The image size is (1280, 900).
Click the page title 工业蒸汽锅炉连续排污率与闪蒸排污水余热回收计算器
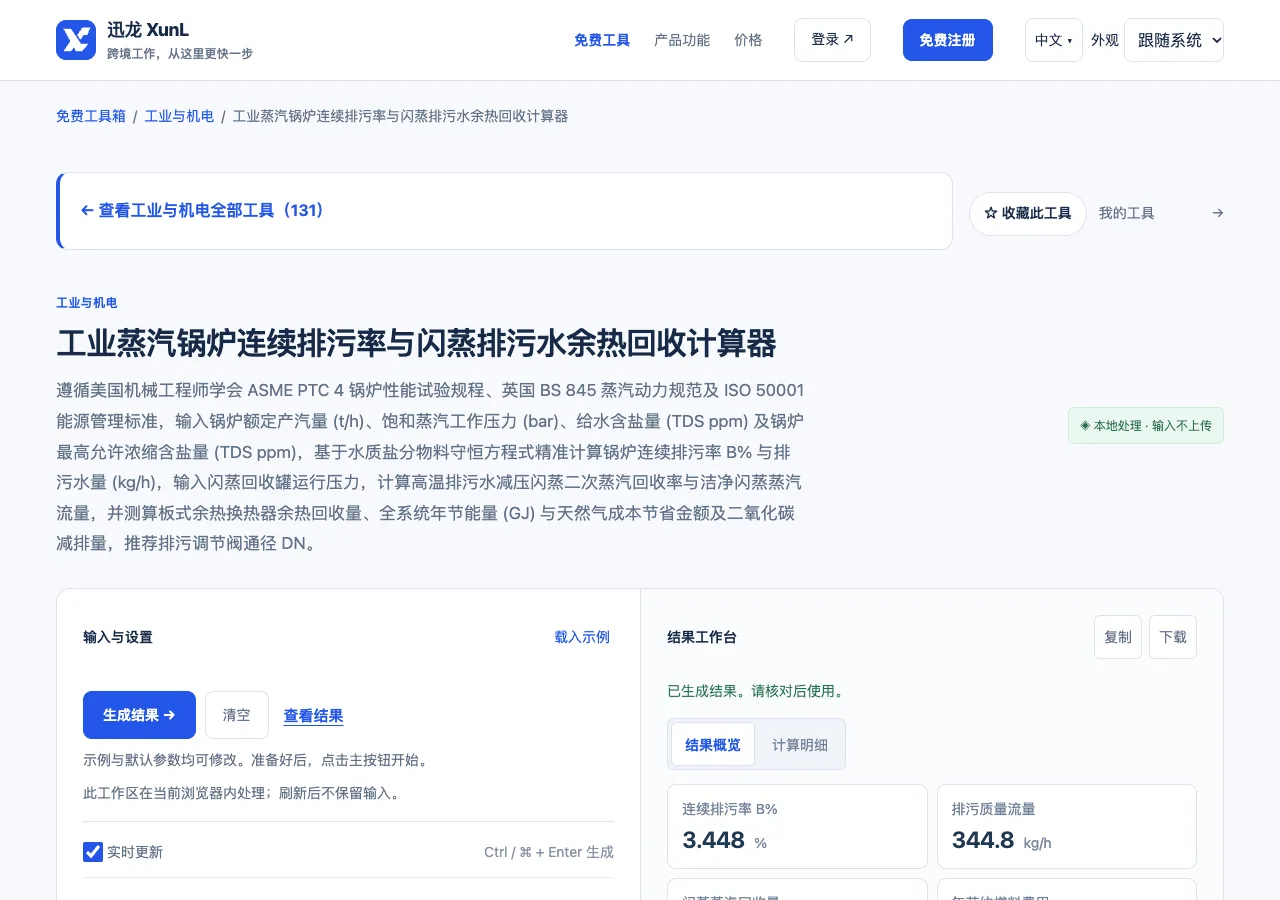coord(416,343)
